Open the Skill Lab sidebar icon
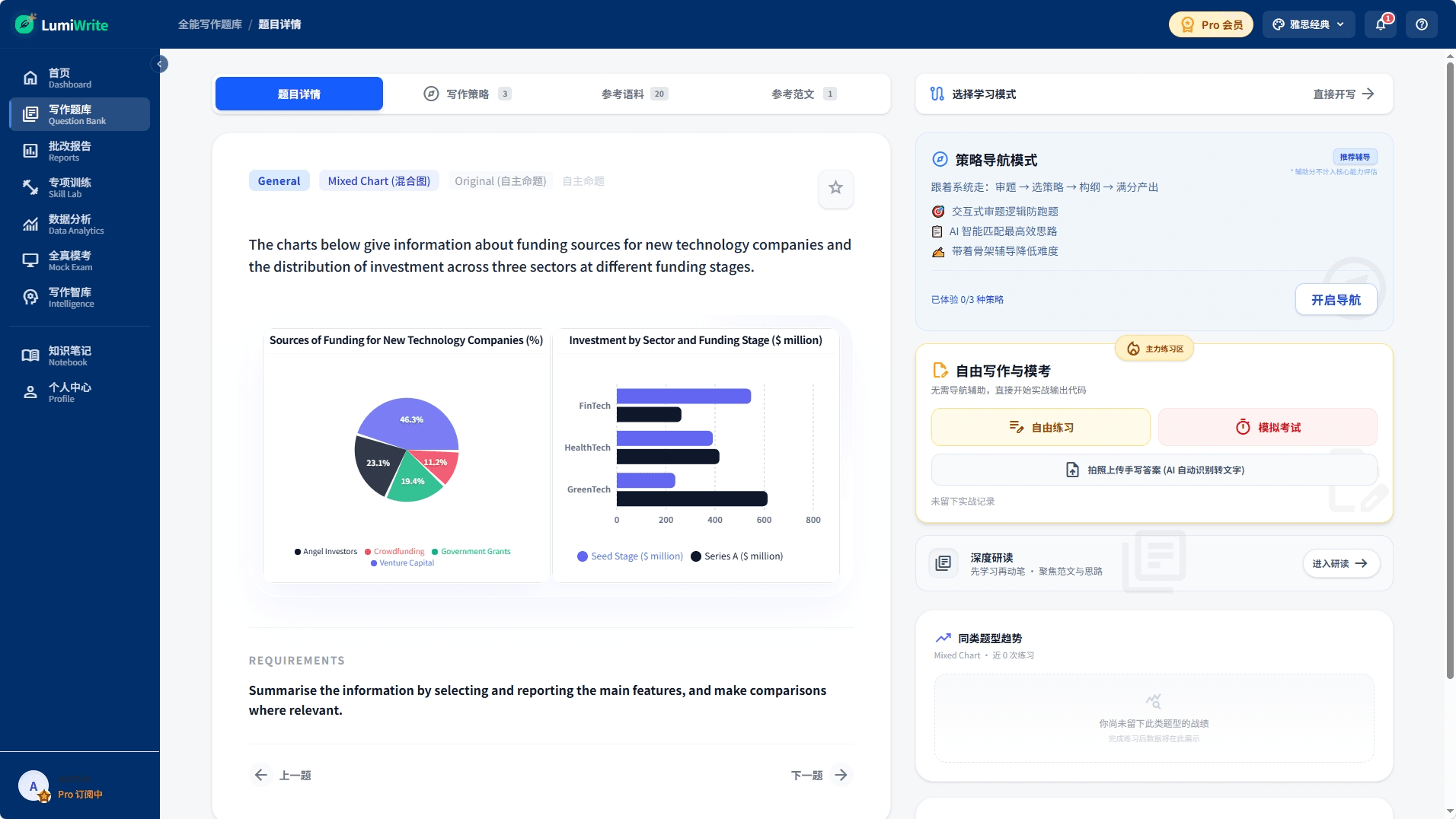The image size is (1456, 819). pos(30,187)
